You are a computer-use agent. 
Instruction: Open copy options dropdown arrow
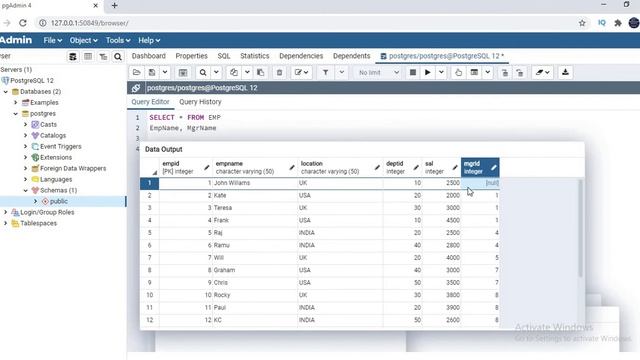click(247, 73)
